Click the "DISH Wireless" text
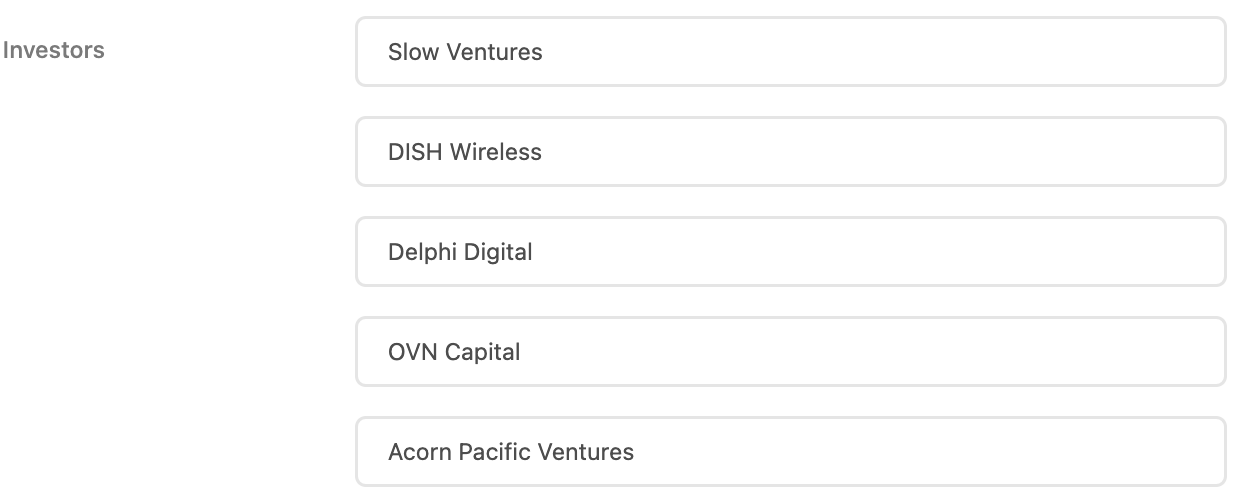 pos(465,152)
